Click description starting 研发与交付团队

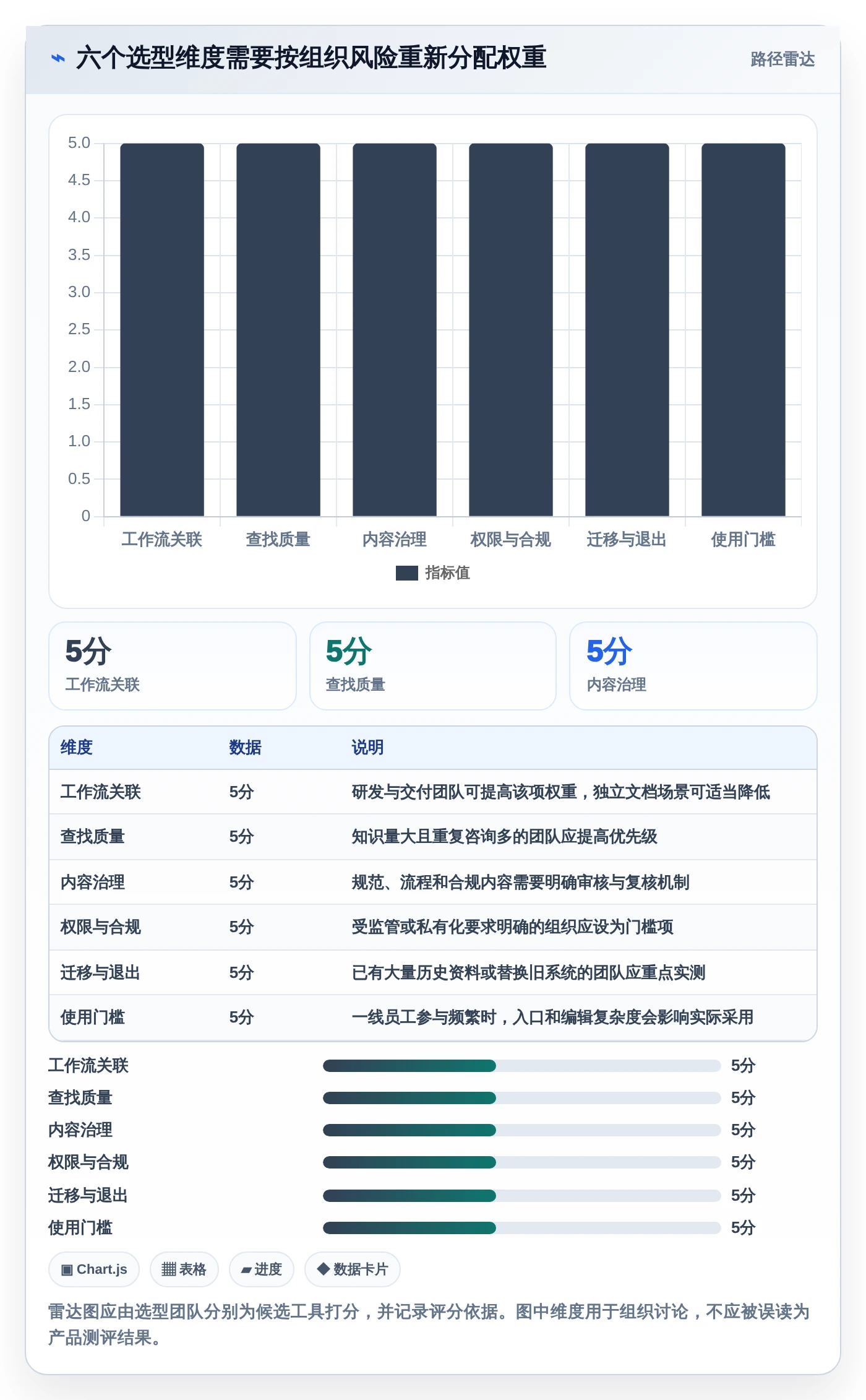(561, 792)
